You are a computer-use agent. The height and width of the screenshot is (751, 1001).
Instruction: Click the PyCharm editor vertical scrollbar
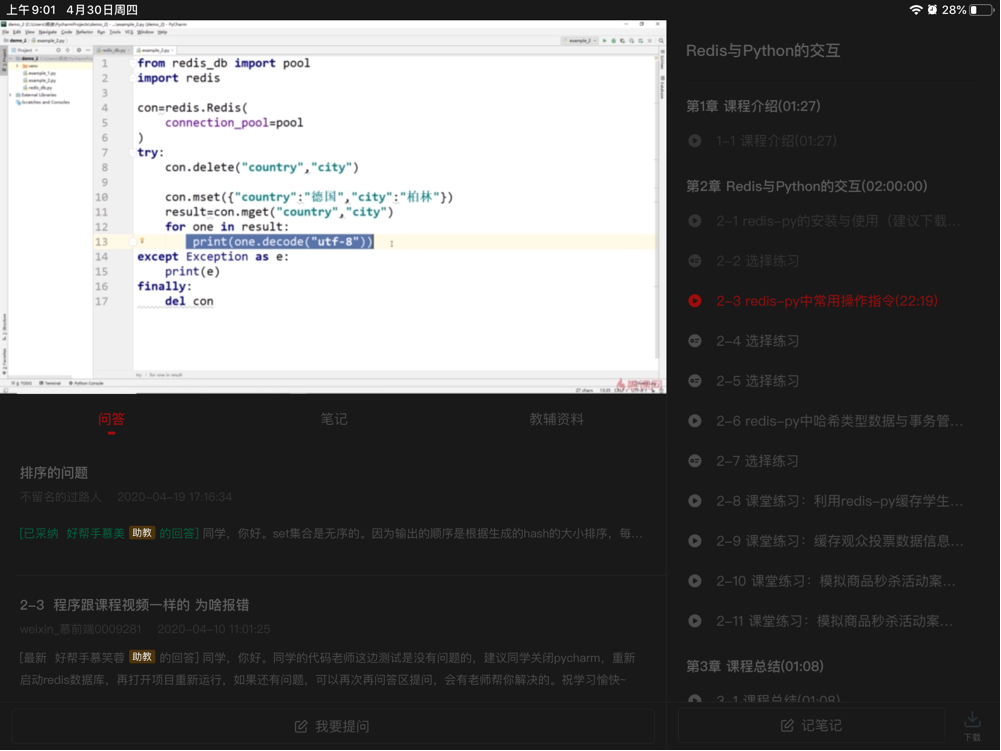657,211
